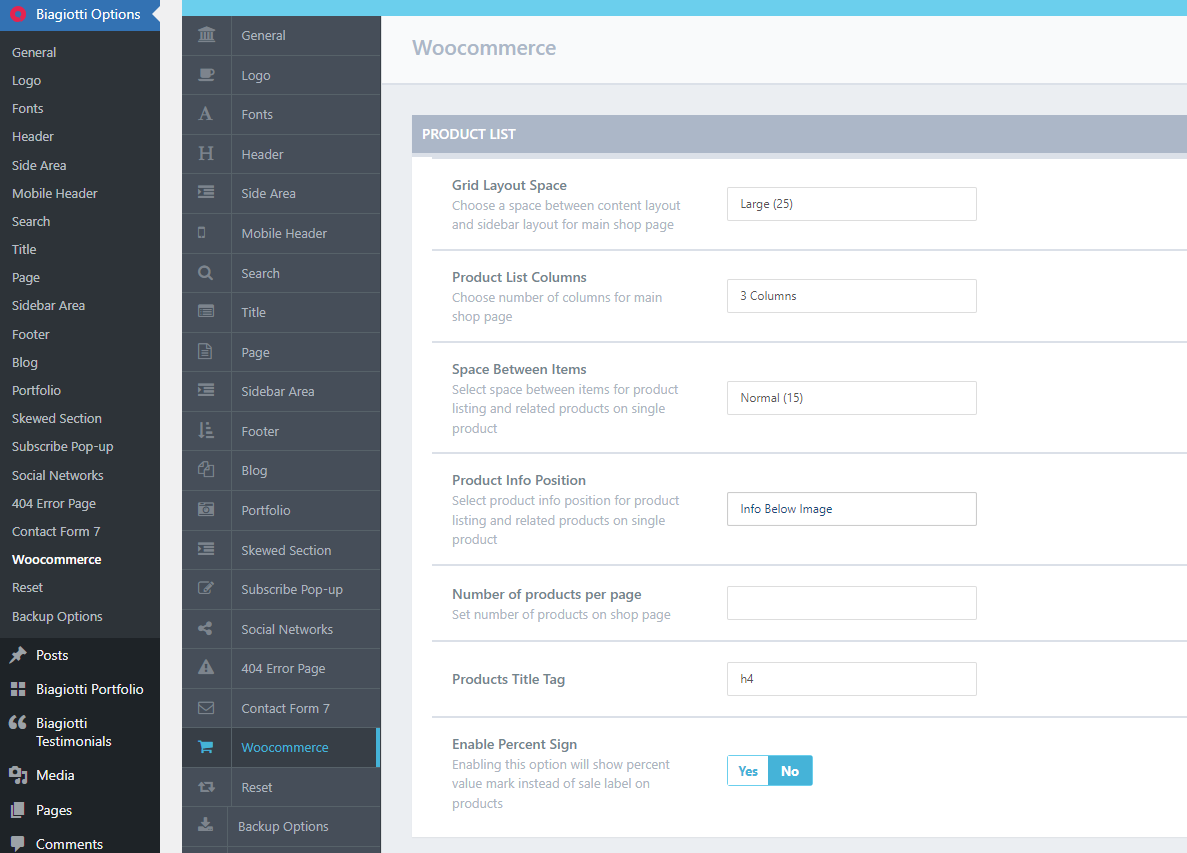This screenshot has height=853, width=1187.
Task: Open Backup Options tab in options panel
Action: (282, 827)
